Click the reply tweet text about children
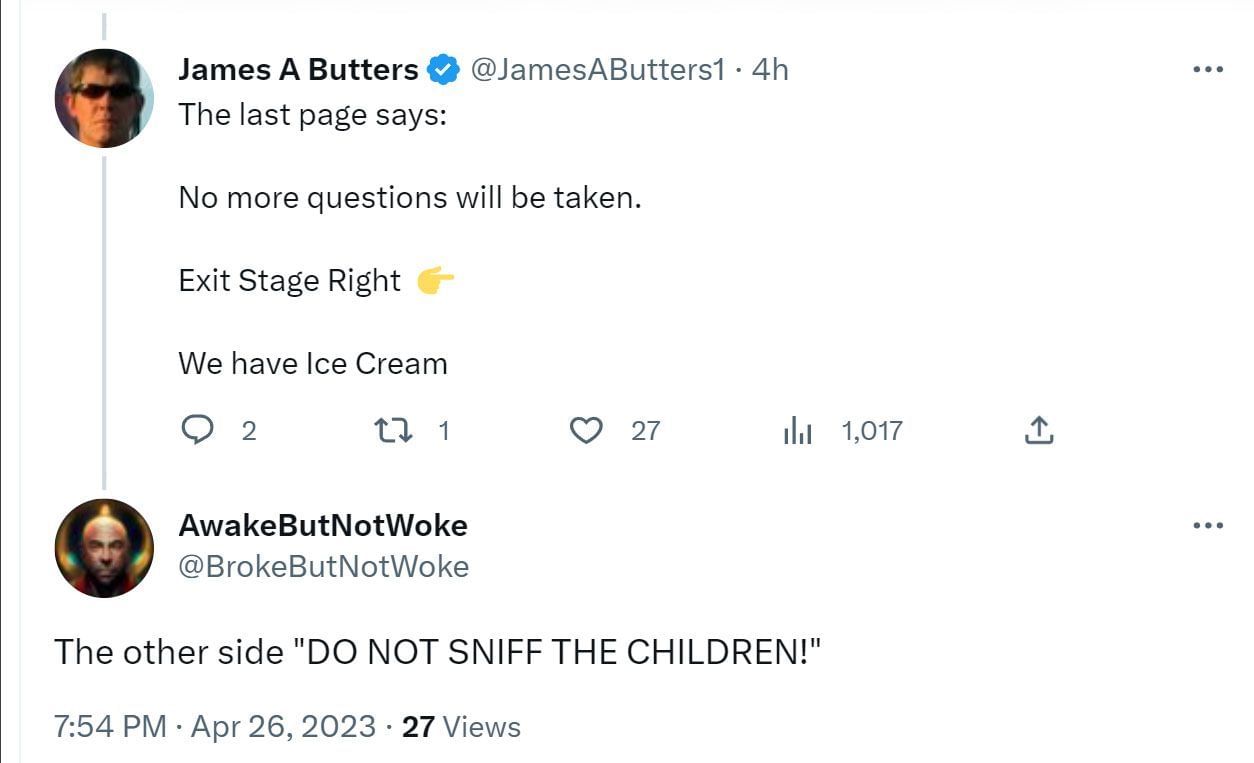 (x=438, y=652)
